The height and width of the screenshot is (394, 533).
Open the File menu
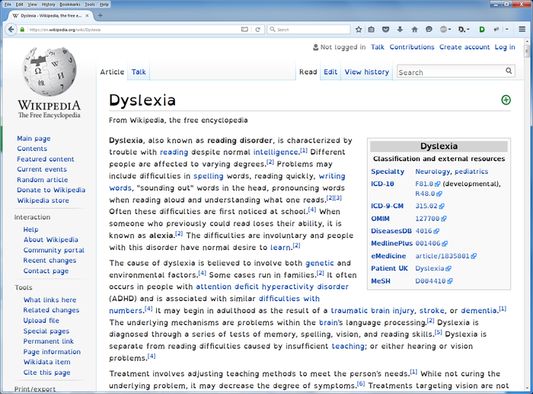point(7,4)
